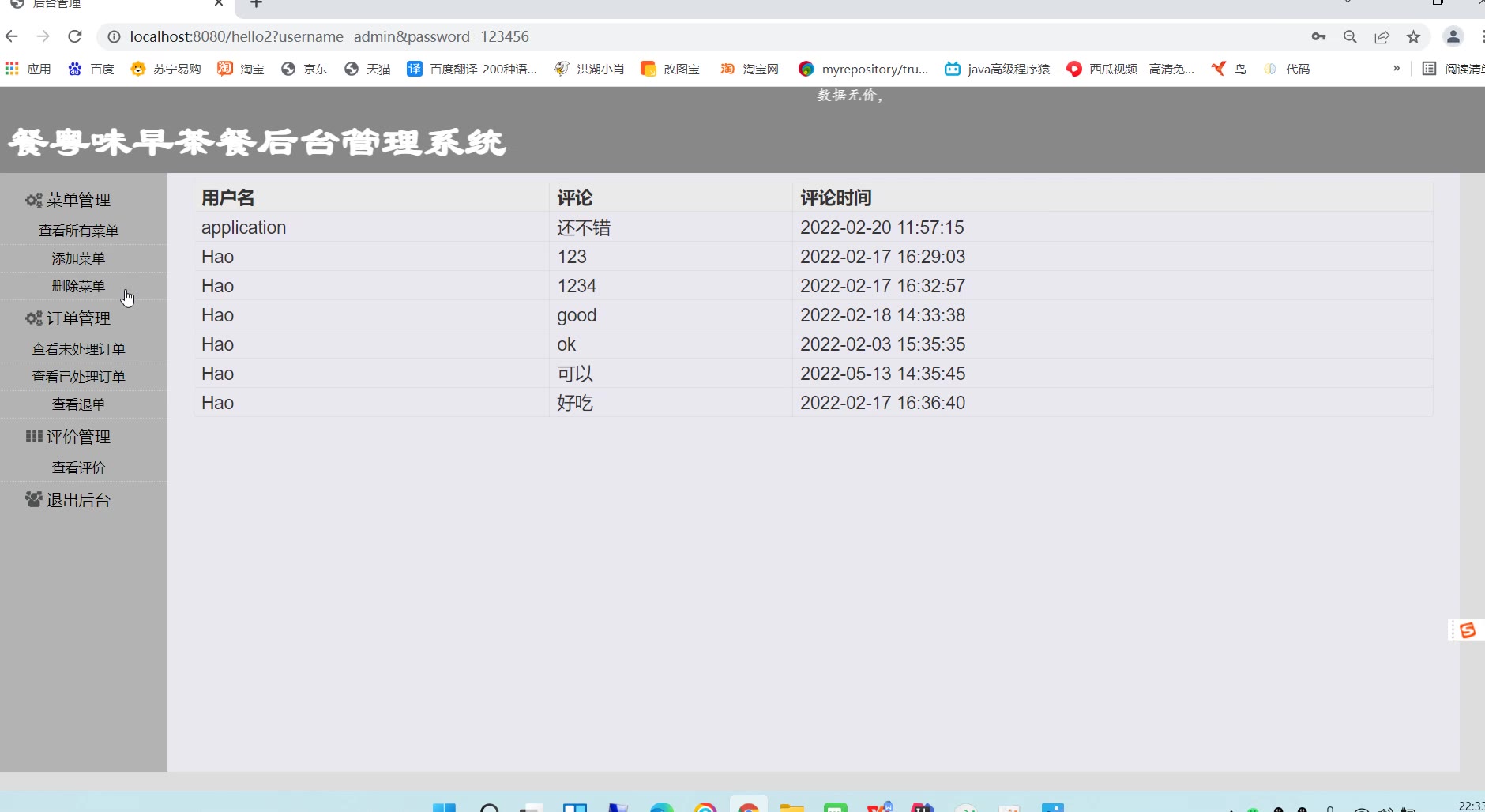Open taskbar search magnifier
The image size is (1485, 812).
490,807
